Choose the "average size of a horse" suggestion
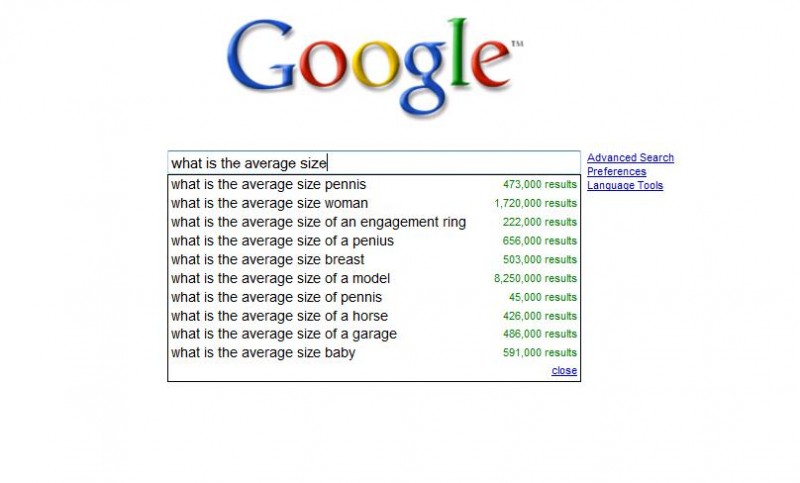 pyautogui.click(x=279, y=316)
